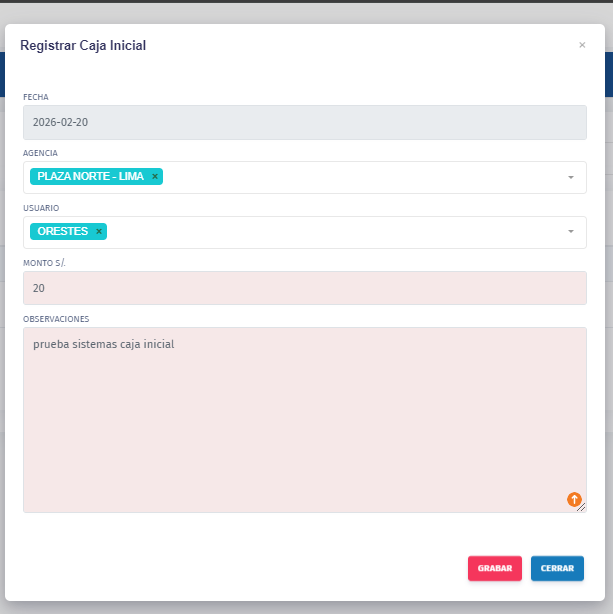Remove the PLAZA NORTE - LIMA agency tag
613x614 pixels.
point(155,177)
